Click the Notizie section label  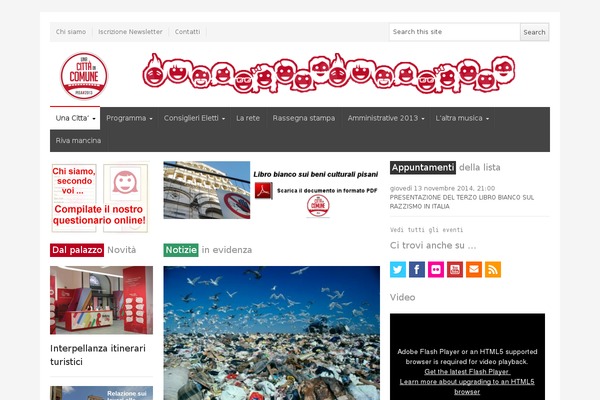coord(181,250)
